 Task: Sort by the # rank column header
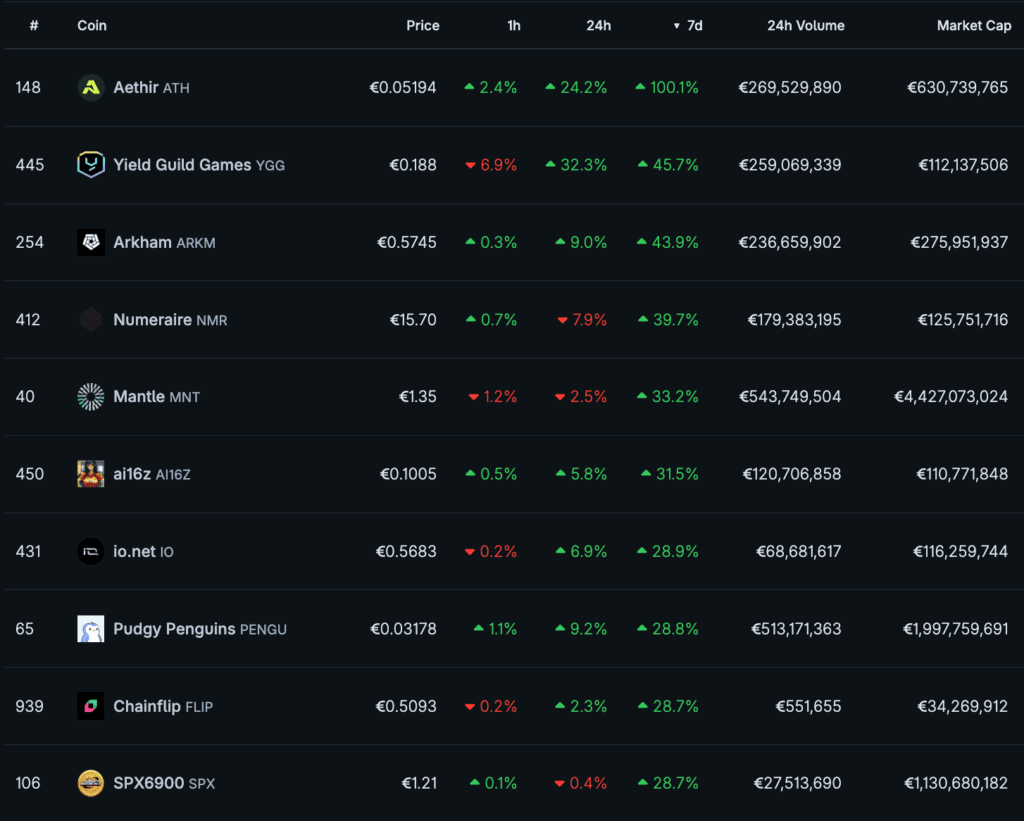(34, 25)
